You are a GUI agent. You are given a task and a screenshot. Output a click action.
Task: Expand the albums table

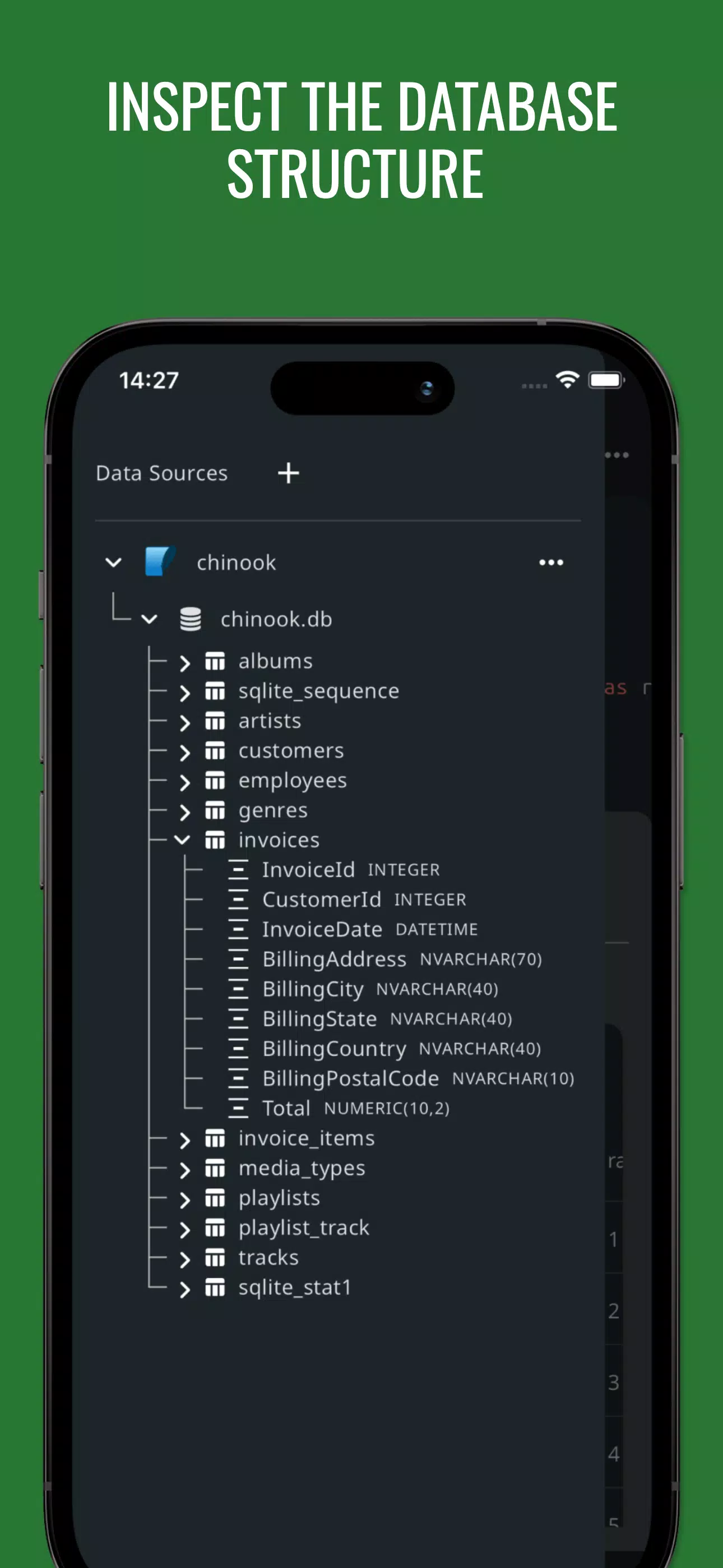tap(184, 663)
